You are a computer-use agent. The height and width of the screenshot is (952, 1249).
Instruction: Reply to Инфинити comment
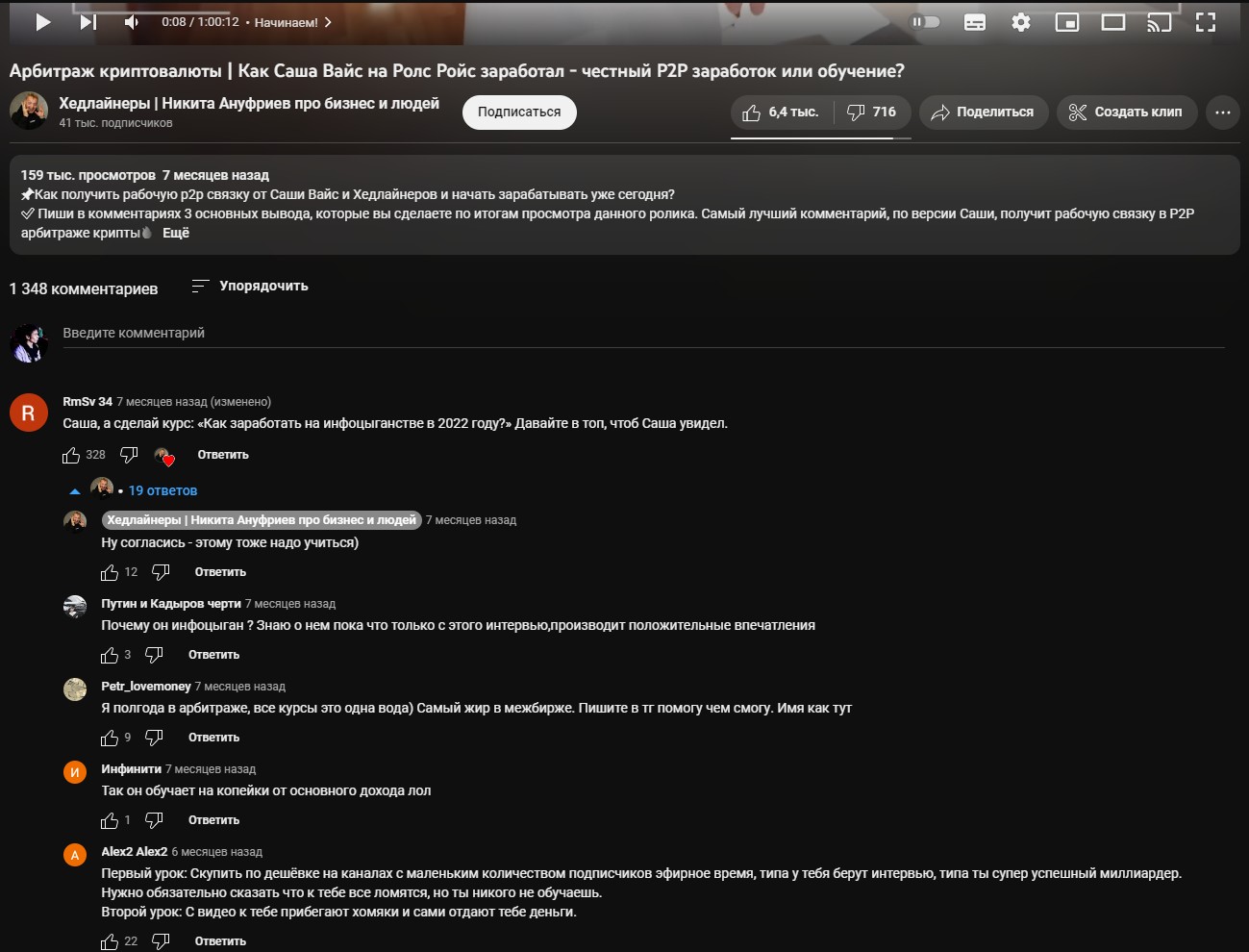coord(213,820)
